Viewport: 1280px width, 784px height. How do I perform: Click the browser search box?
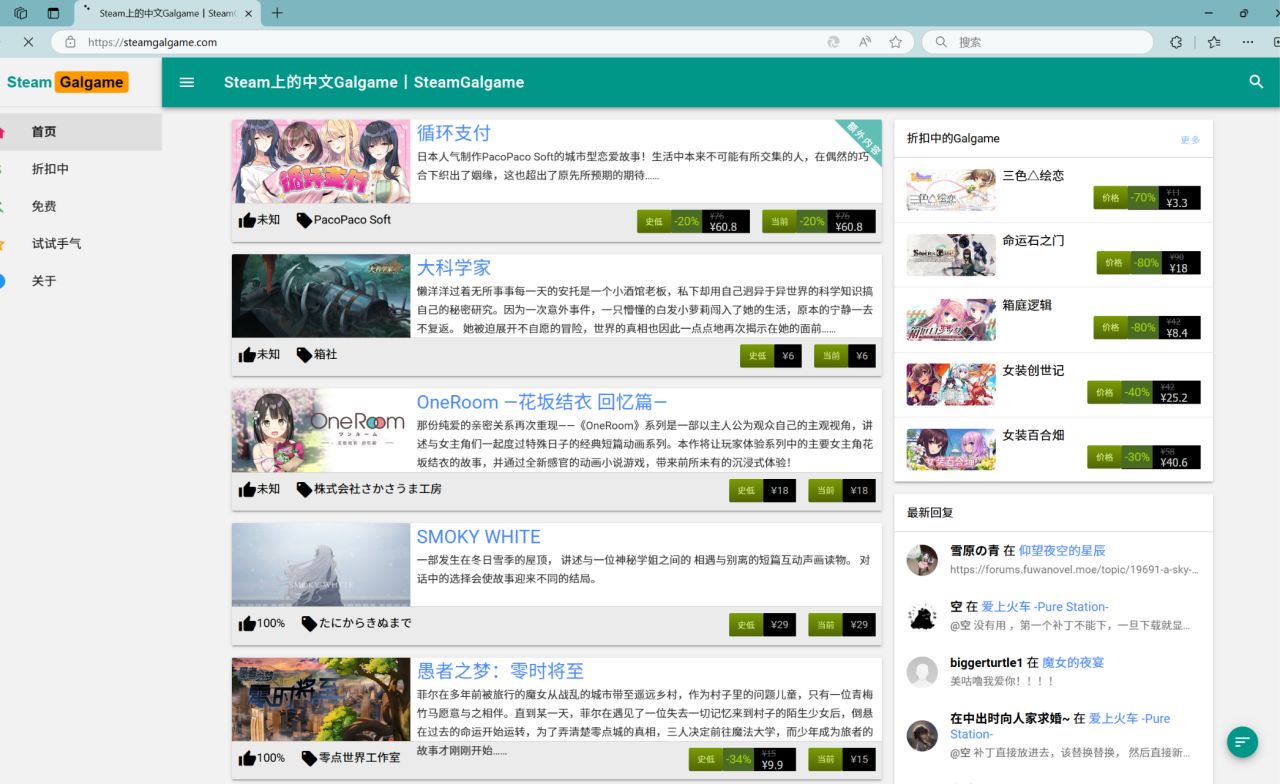1038,42
